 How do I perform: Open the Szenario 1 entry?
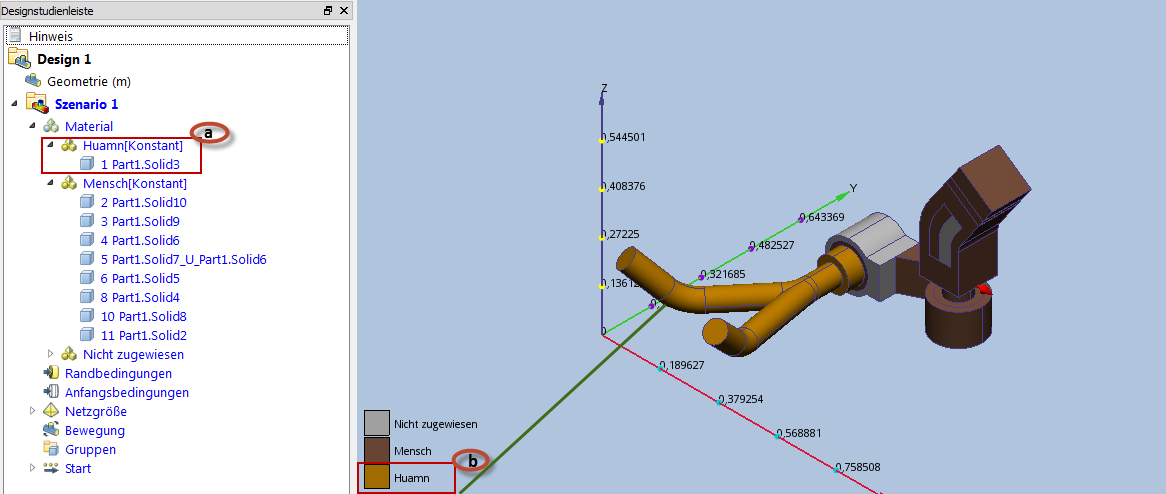(86, 104)
